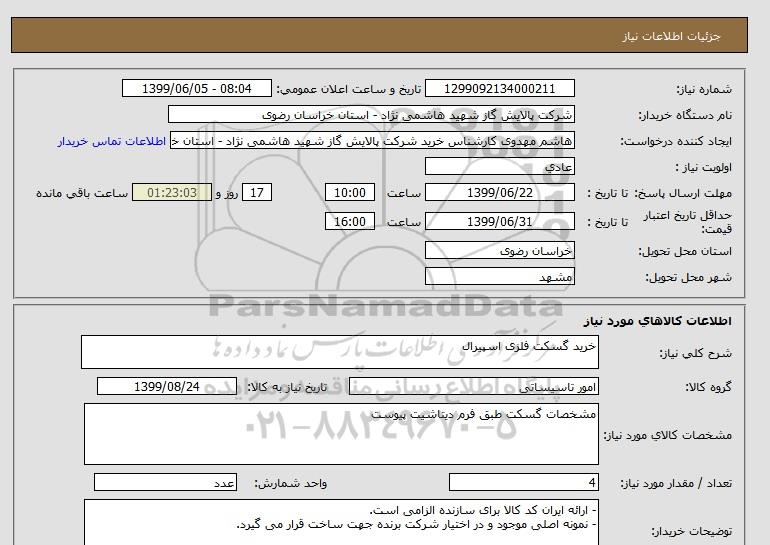Click price validity date 1399/06/31

[x=499, y=221]
